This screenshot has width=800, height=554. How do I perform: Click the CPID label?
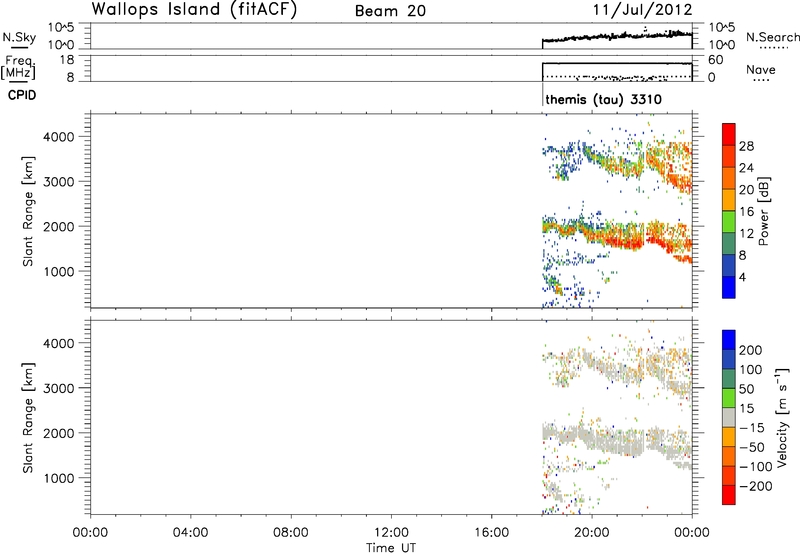coord(22,95)
